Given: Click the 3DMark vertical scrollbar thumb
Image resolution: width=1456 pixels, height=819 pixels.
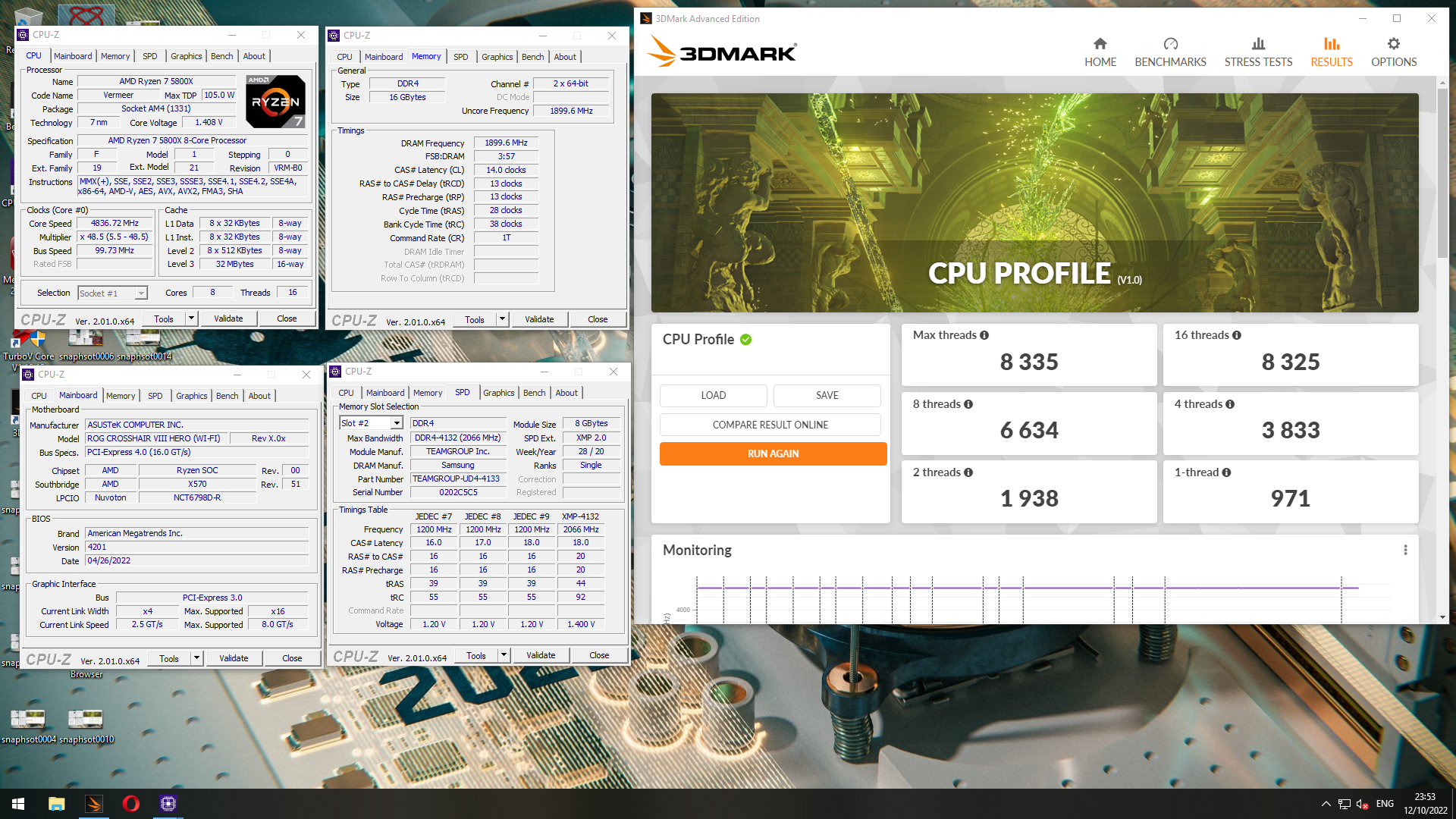Looking at the screenshot, I should [x=1442, y=172].
